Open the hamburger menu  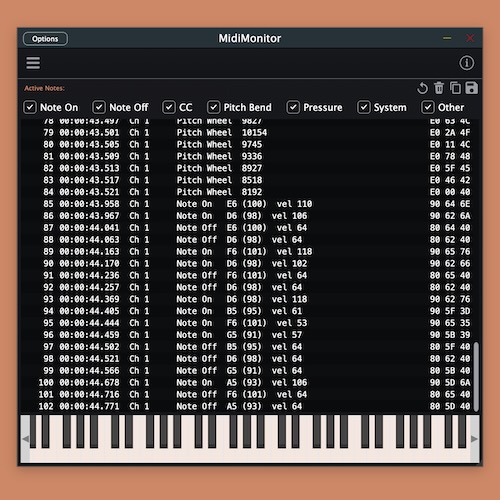tap(33, 63)
